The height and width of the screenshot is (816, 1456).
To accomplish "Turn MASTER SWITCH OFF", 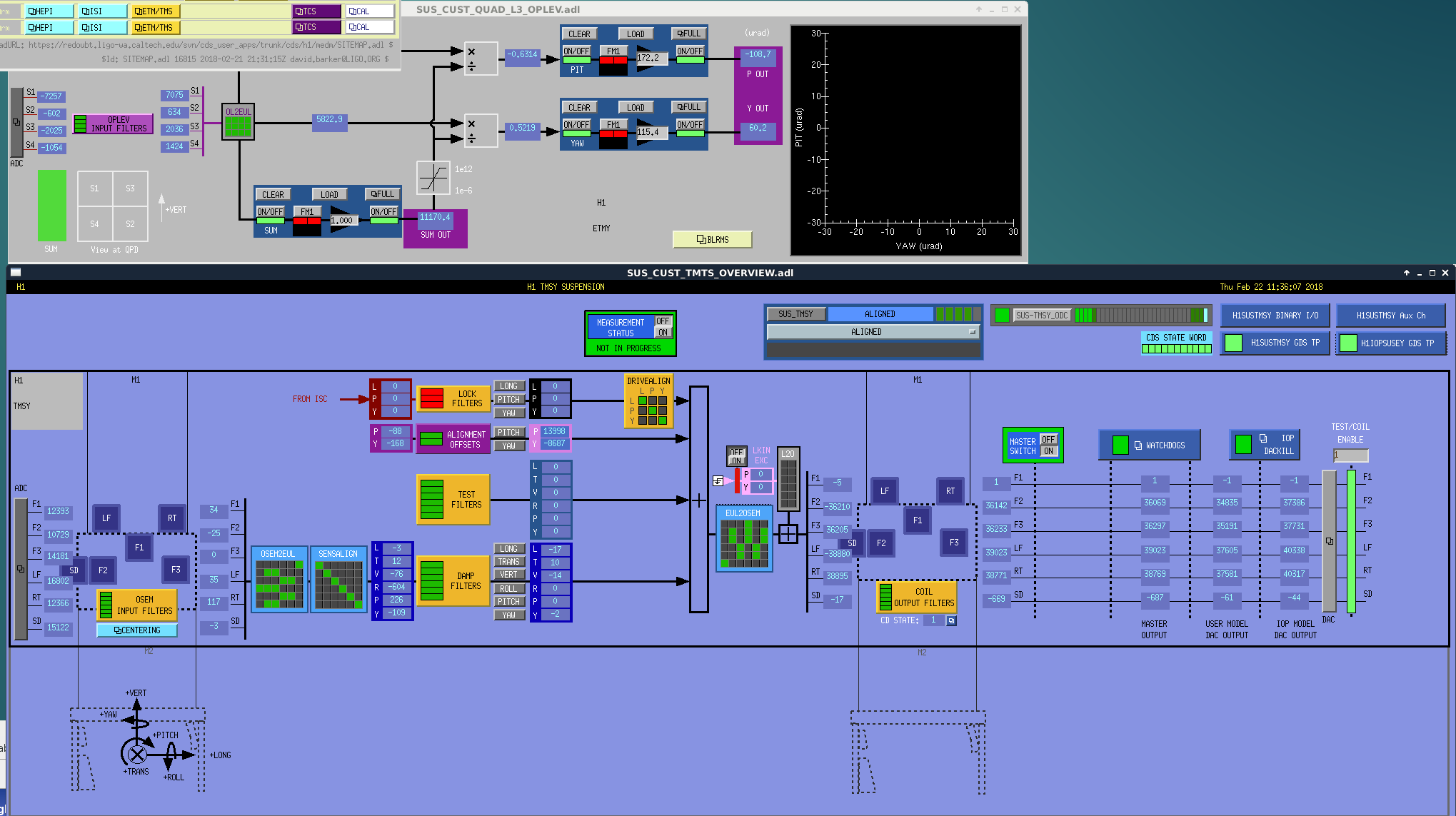I will point(1048,440).
